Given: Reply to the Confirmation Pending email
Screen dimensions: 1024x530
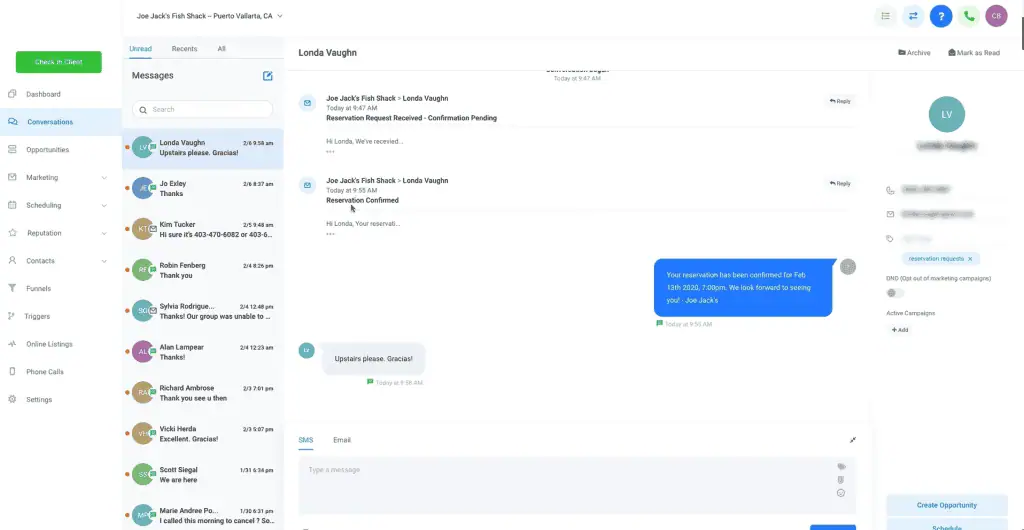Looking at the screenshot, I should [840, 101].
